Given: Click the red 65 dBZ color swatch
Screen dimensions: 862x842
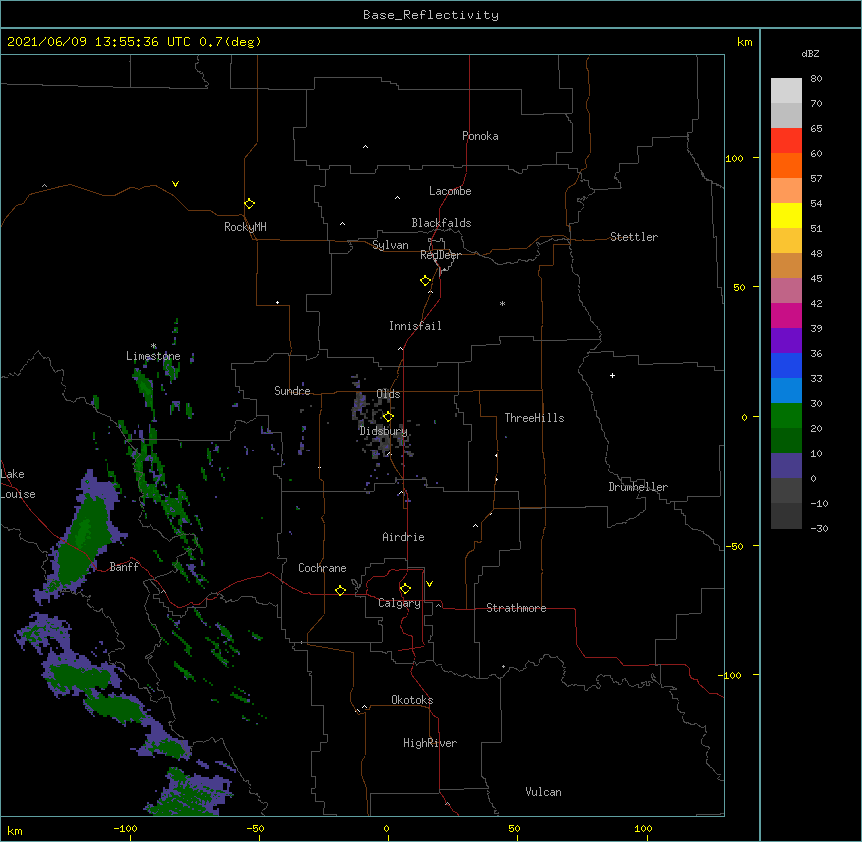Looking at the screenshot, I should [786, 140].
